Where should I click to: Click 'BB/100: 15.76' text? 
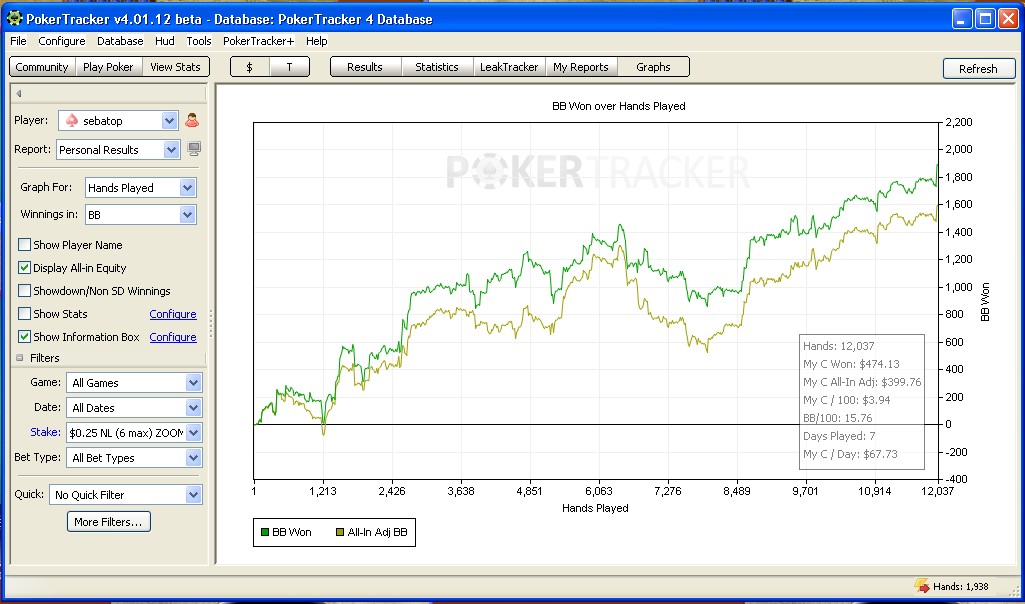point(837,418)
